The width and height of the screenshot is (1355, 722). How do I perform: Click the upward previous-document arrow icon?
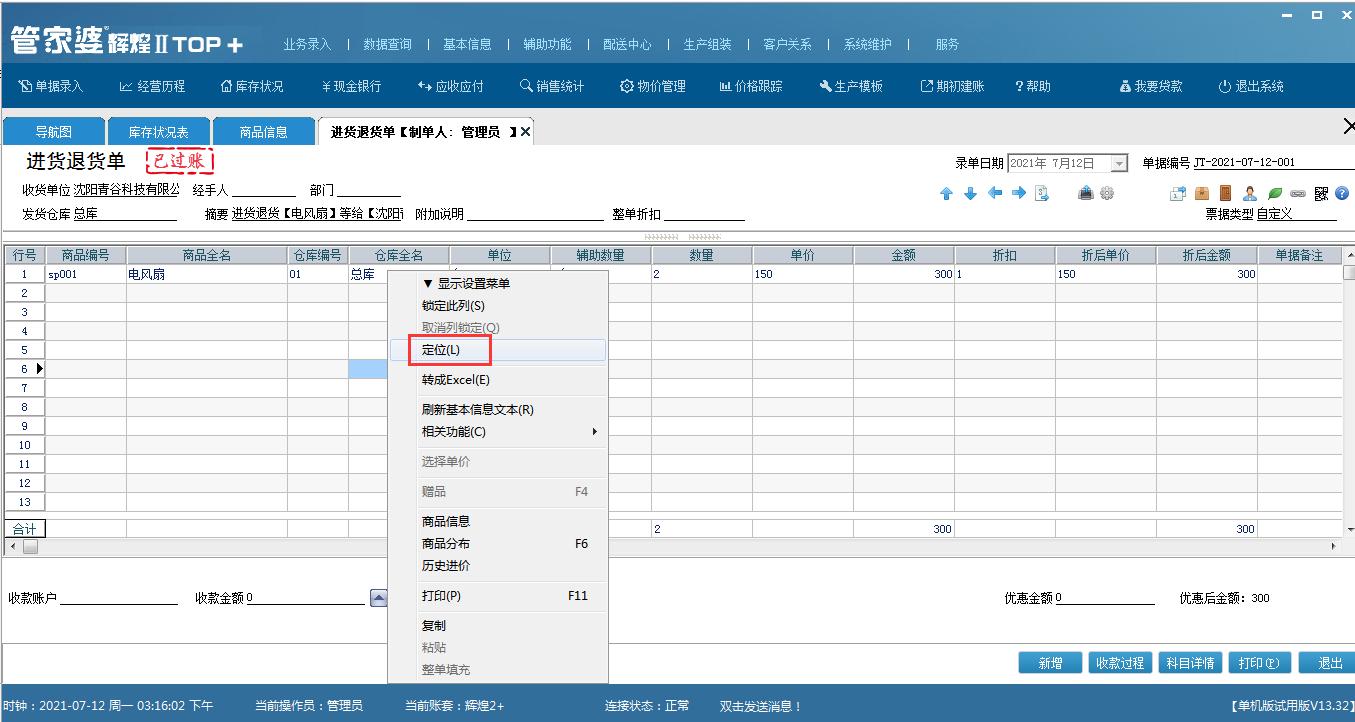pos(947,192)
